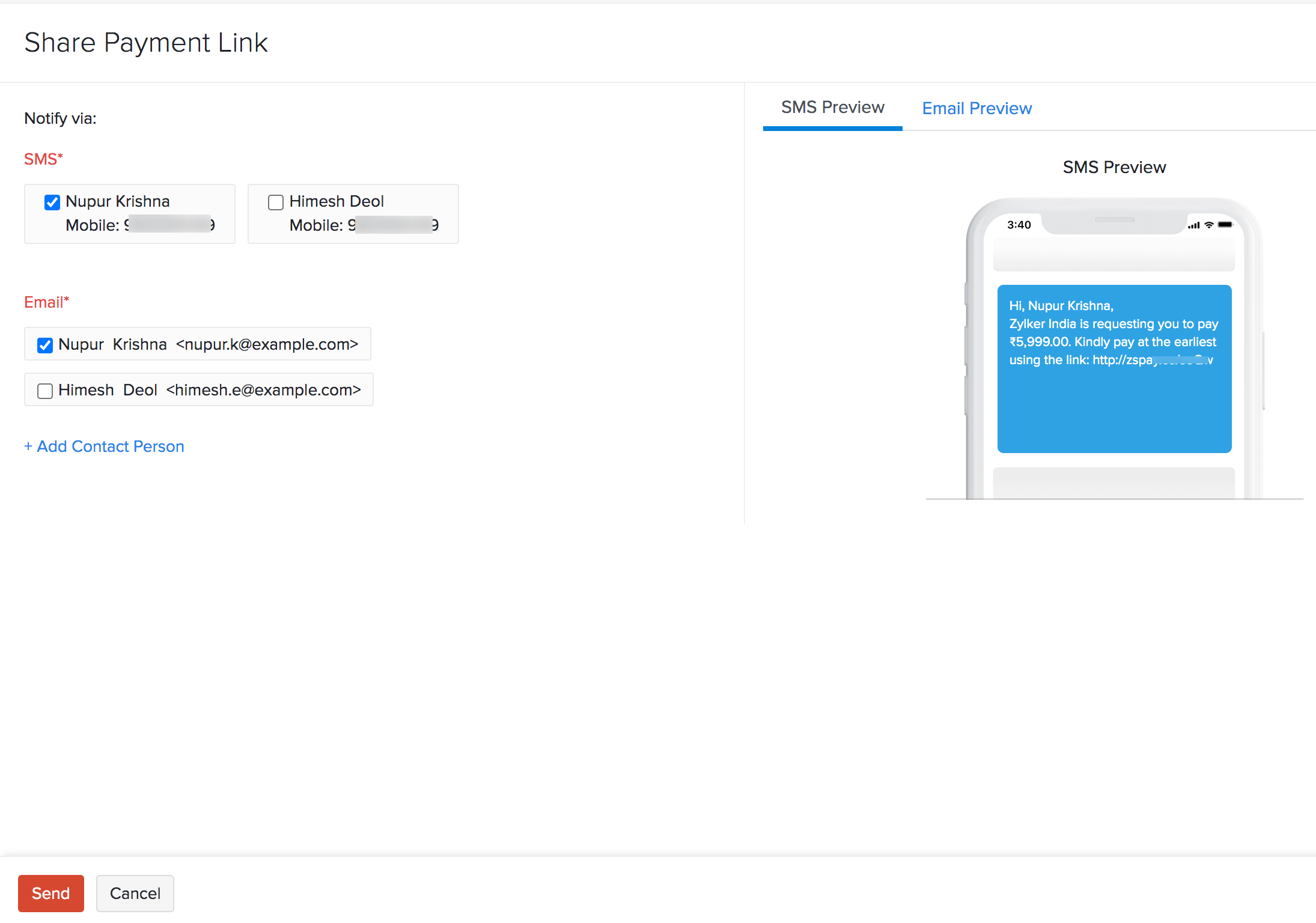Viewport: 1316px width, 923px height.
Task: Click the battery icon in phone preview
Action: pyautogui.click(x=1225, y=225)
